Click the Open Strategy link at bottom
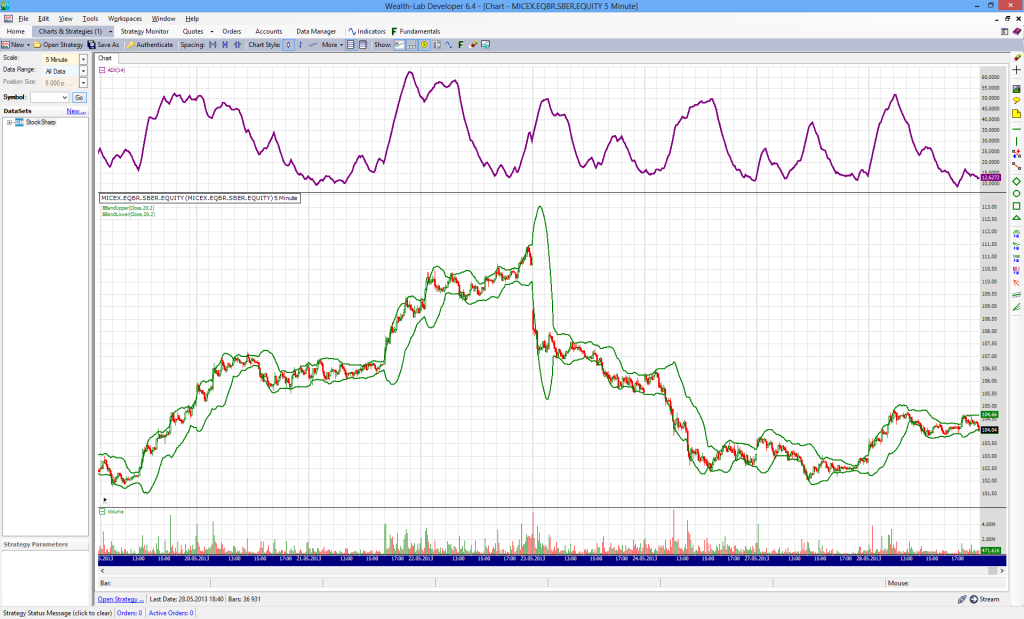Viewport: 1024px width, 619px height. [119, 599]
